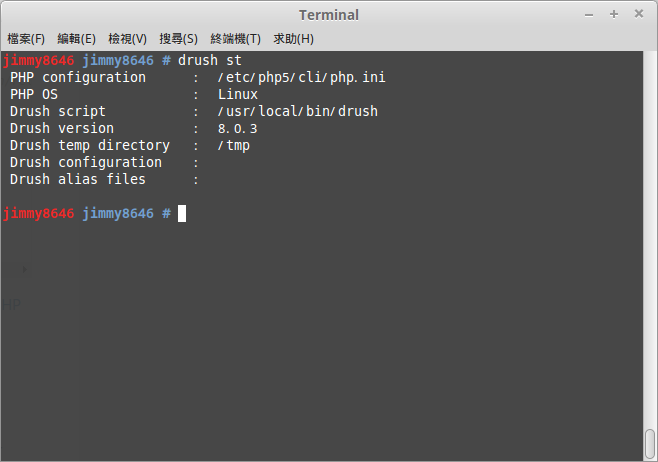
Task: Click the vertical scrollbar handle
Action: [650, 444]
